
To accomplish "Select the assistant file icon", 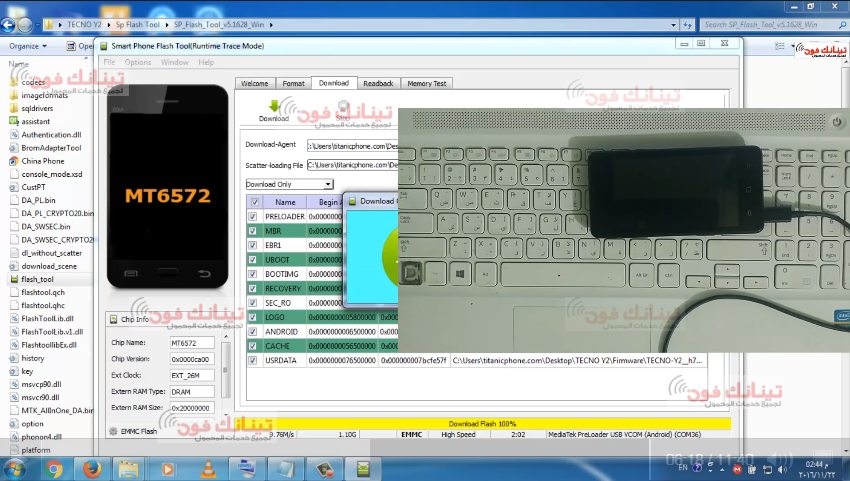I will tap(14, 121).
